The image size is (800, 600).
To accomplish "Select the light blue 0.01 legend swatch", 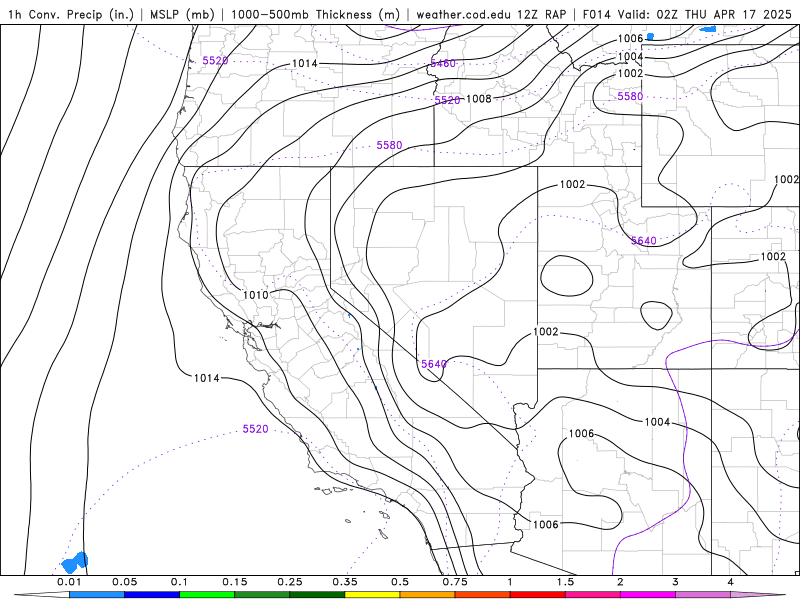I will [97, 595].
